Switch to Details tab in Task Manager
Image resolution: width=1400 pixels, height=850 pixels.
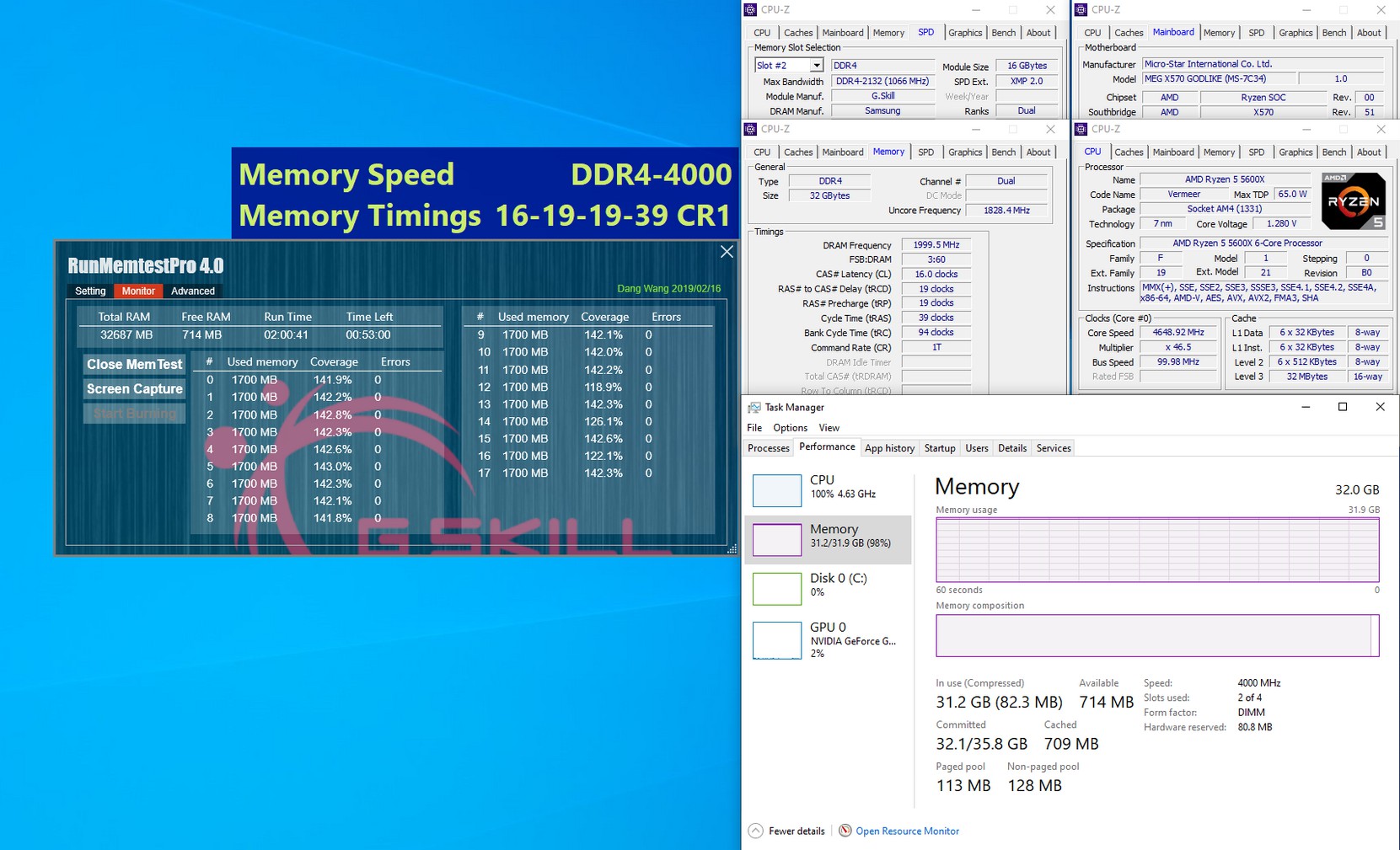point(1012,448)
